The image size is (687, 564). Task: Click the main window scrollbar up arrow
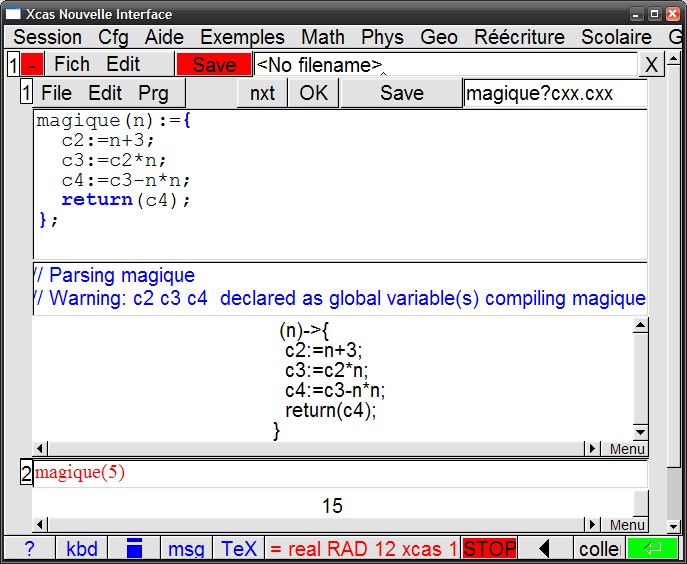click(673, 58)
